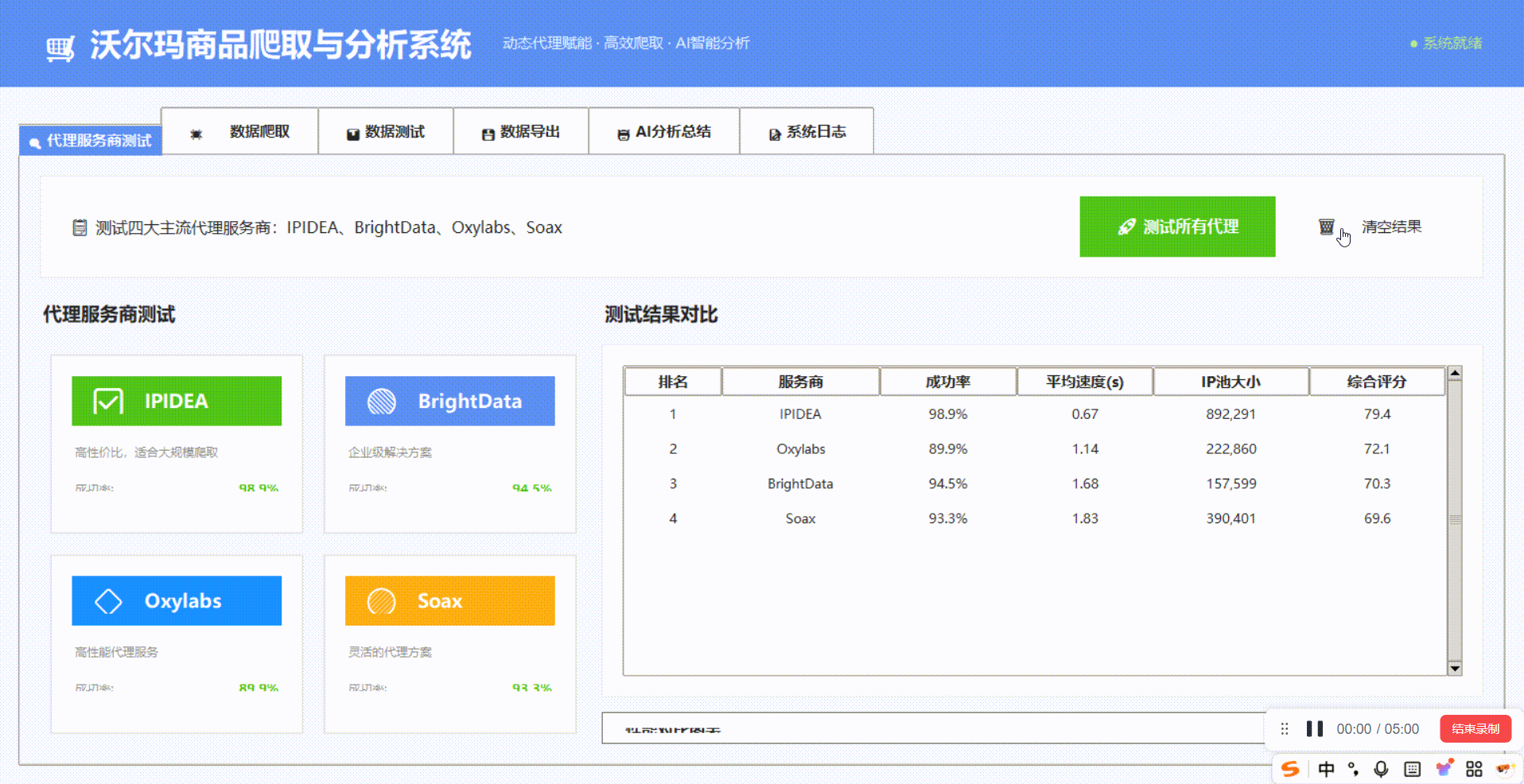Switch to the 数据爬取 tab
Viewport: 1524px width, 784px height.
(x=239, y=131)
